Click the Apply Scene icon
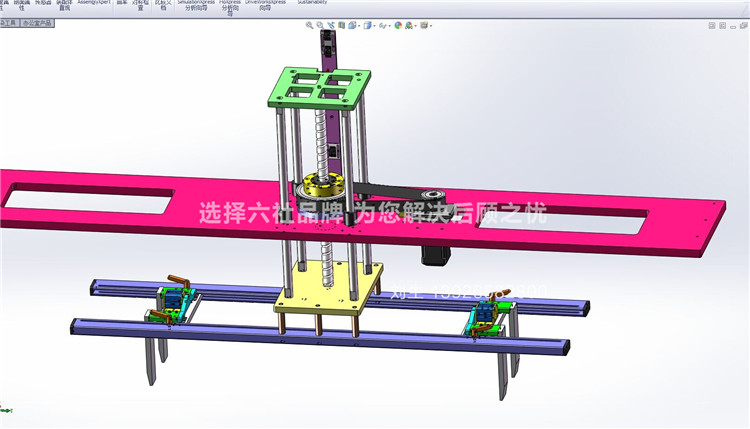This screenshot has width=750, height=429. click(409, 25)
